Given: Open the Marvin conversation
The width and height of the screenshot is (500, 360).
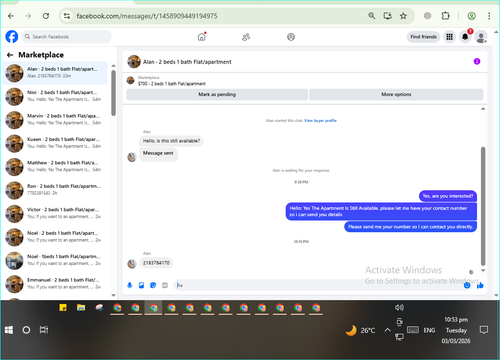Looking at the screenshot, I should pos(55,119).
